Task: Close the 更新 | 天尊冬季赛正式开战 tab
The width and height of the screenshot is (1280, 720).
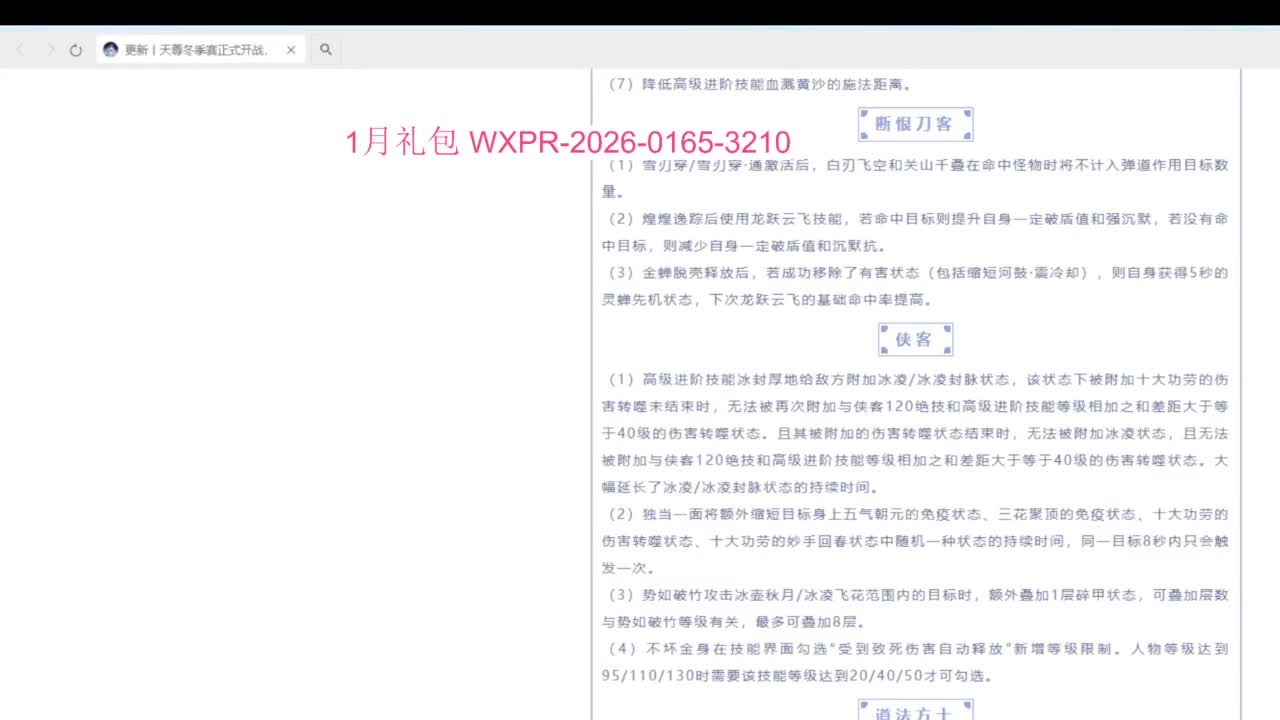Action: point(291,50)
